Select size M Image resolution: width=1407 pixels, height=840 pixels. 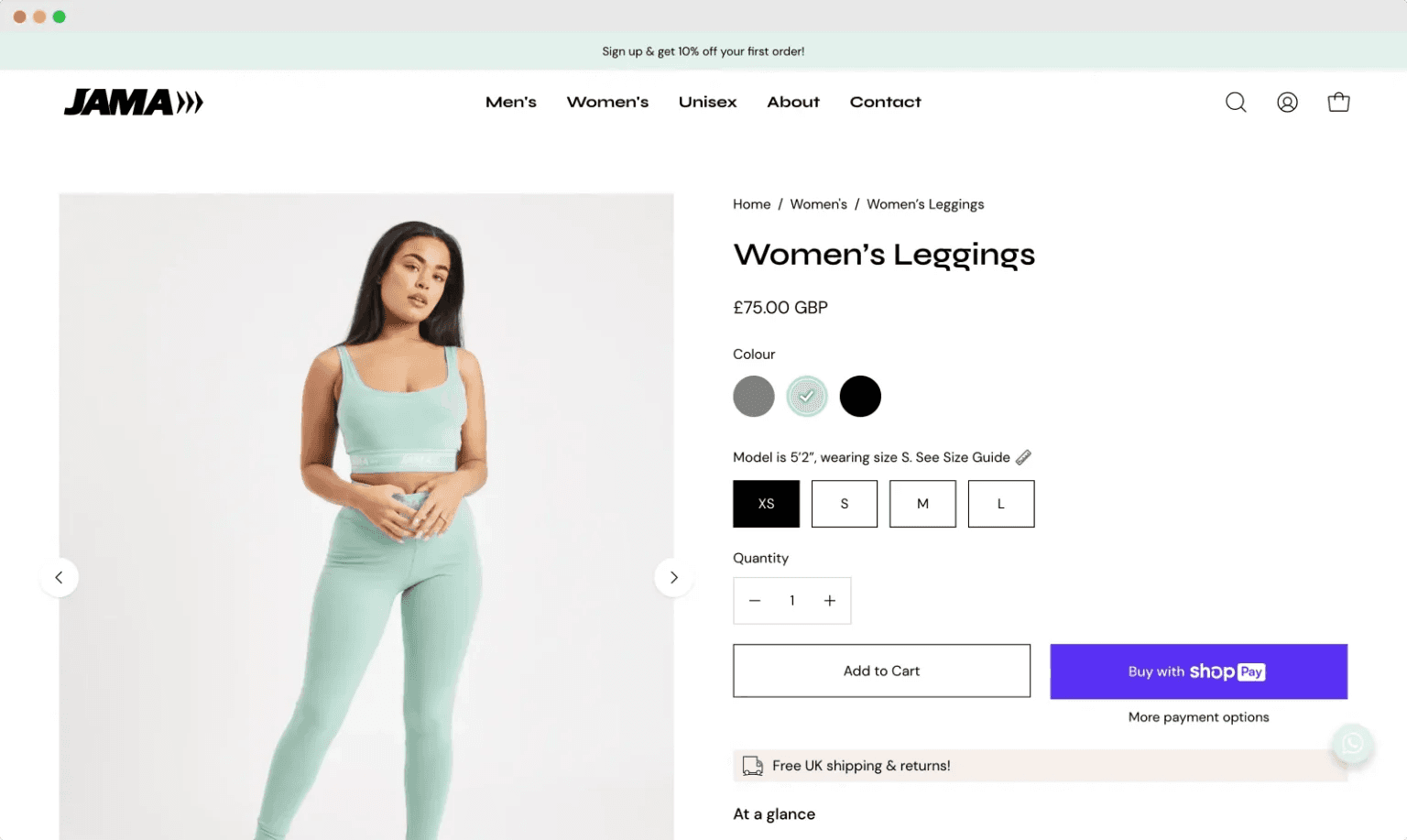coord(922,504)
